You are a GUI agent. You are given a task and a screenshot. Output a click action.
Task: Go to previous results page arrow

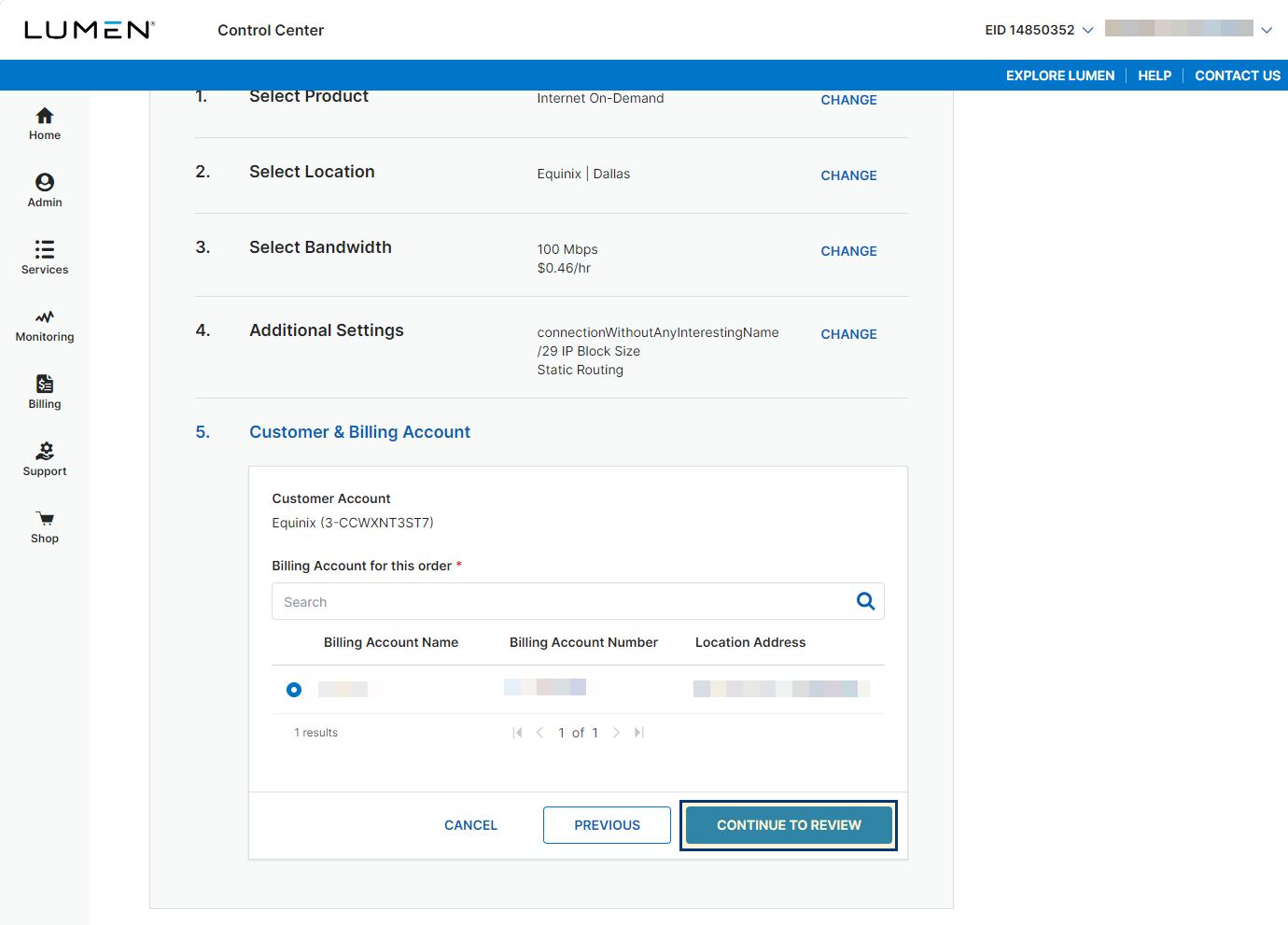click(x=539, y=733)
